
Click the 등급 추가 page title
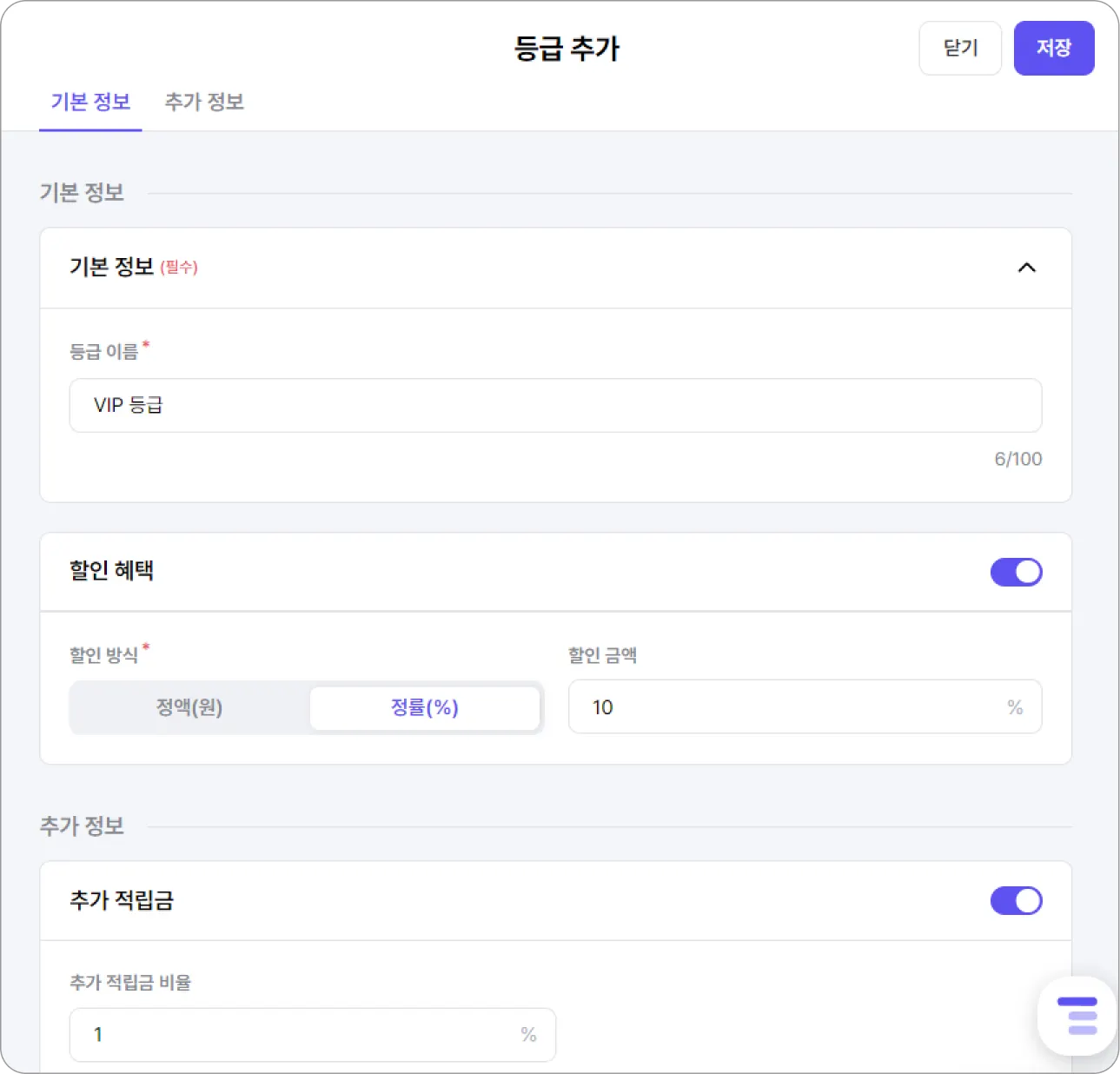point(567,49)
